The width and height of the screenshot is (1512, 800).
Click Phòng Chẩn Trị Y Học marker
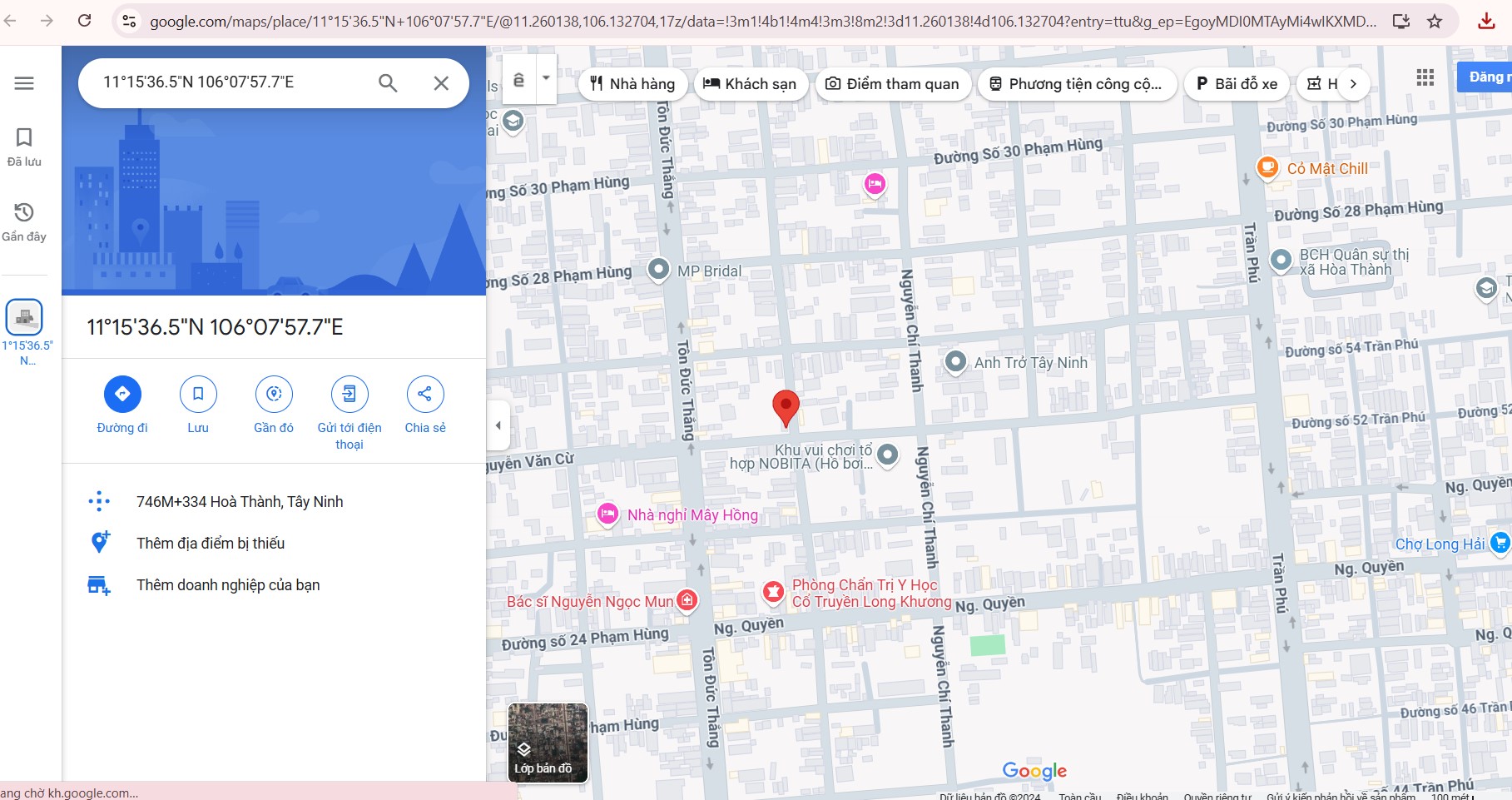(x=773, y=592)
